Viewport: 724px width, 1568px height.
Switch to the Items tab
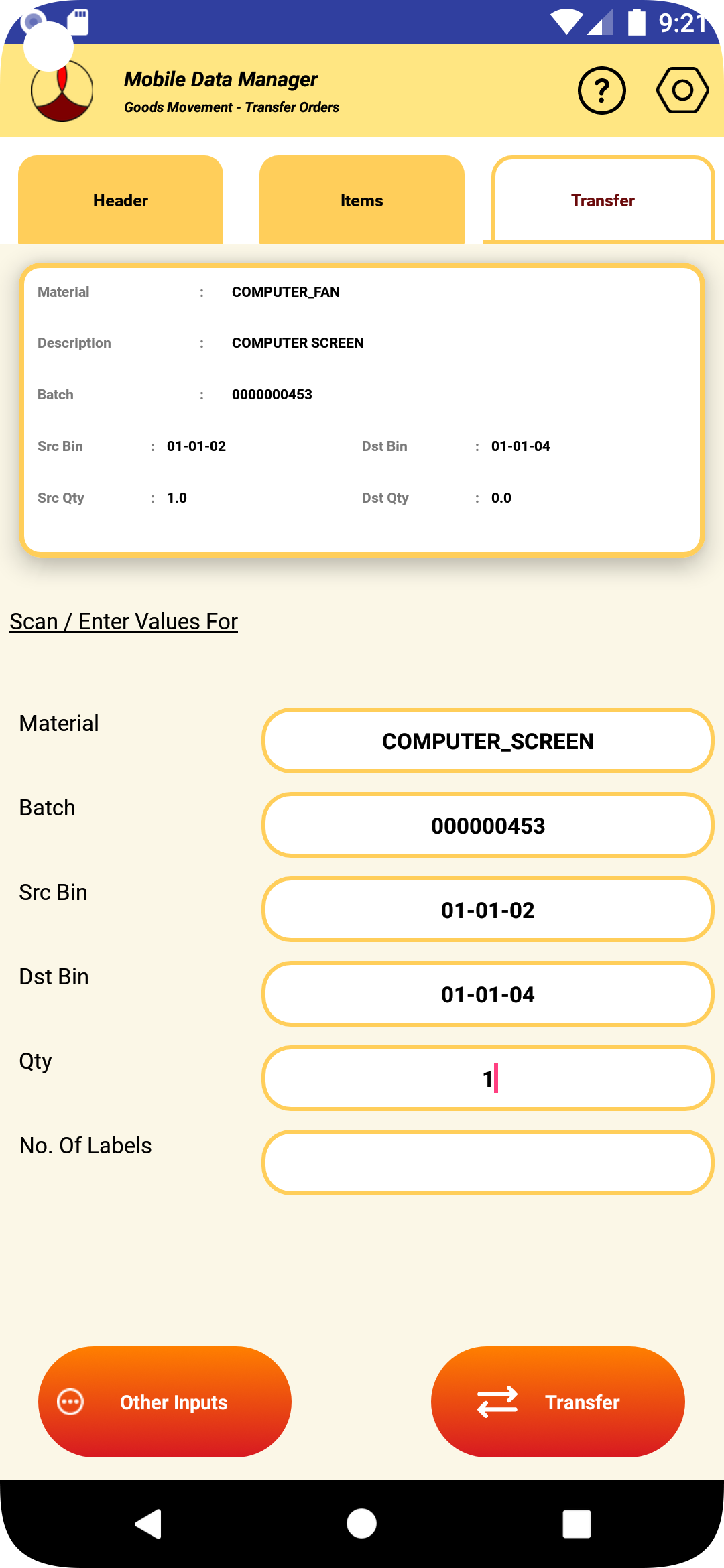tap(361, 200)
